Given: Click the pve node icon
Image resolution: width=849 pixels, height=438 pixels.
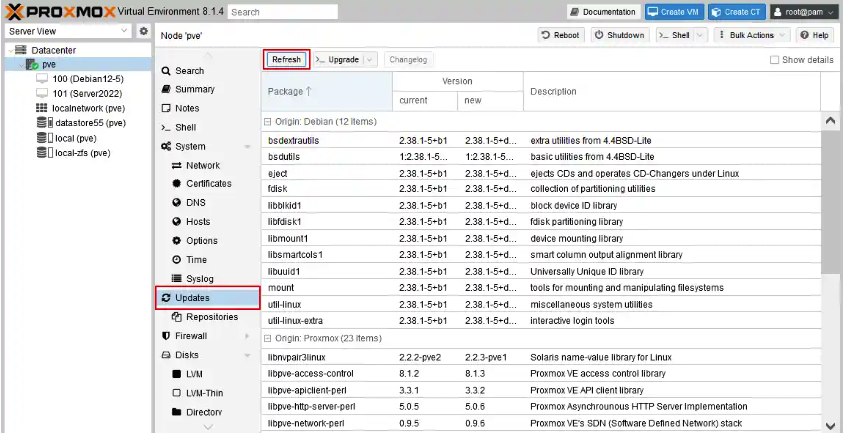Looking at the screenshot, I should (32, 64).
